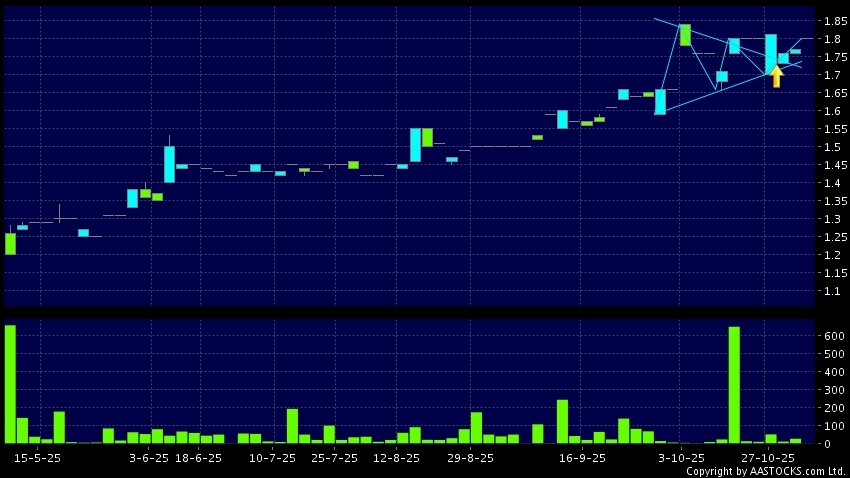The width and height of the screenshot is (850, 478).
Task: Click the 1.85 price axis label
Action: (832, 21)
